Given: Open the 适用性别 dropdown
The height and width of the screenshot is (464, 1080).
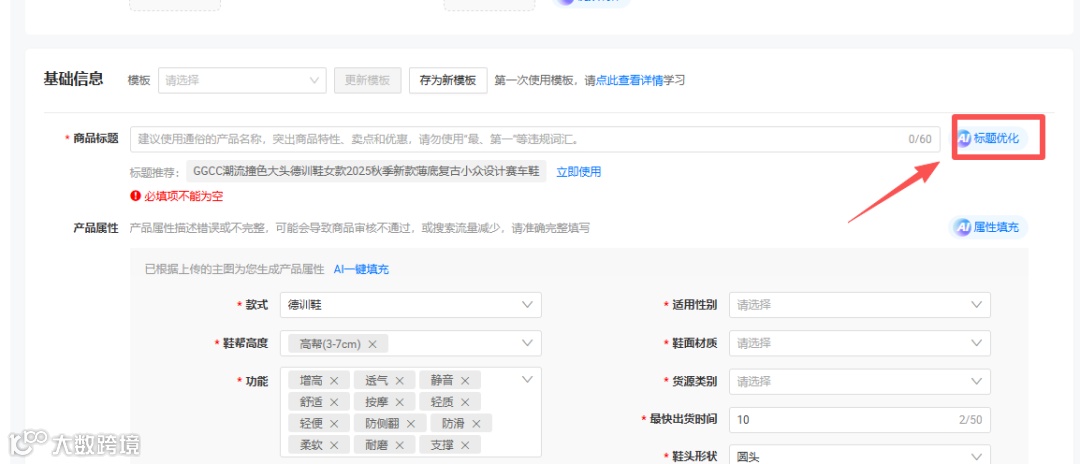Looking at the screenshot, I should (x=860, y=305).
